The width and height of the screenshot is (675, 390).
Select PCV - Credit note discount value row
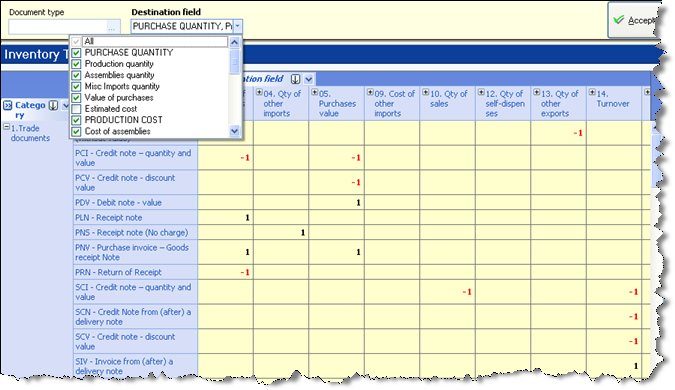click(136, 183)
